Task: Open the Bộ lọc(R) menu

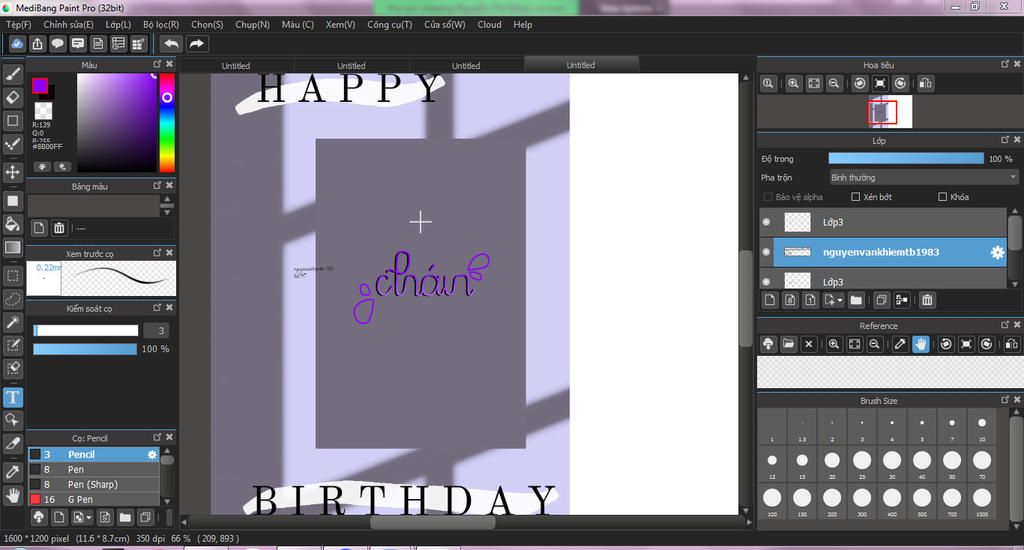Action: (x=161, y=24)
